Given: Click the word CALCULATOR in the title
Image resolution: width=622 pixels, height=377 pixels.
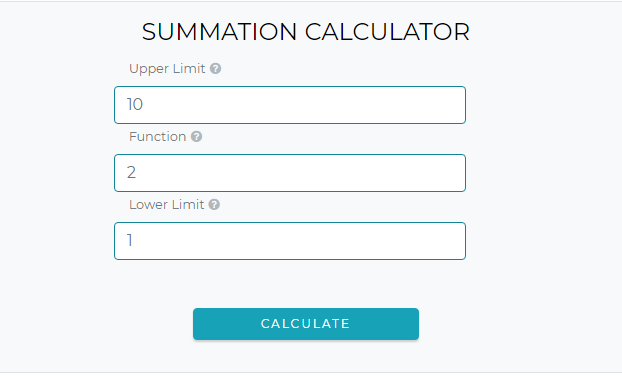Looking at the screenshot, I should coord(388,32).
